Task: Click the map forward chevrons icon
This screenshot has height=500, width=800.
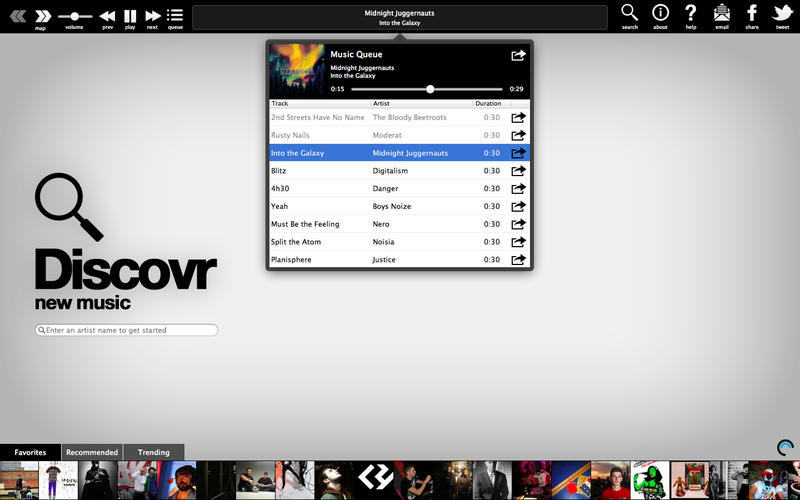Action: 43,16
